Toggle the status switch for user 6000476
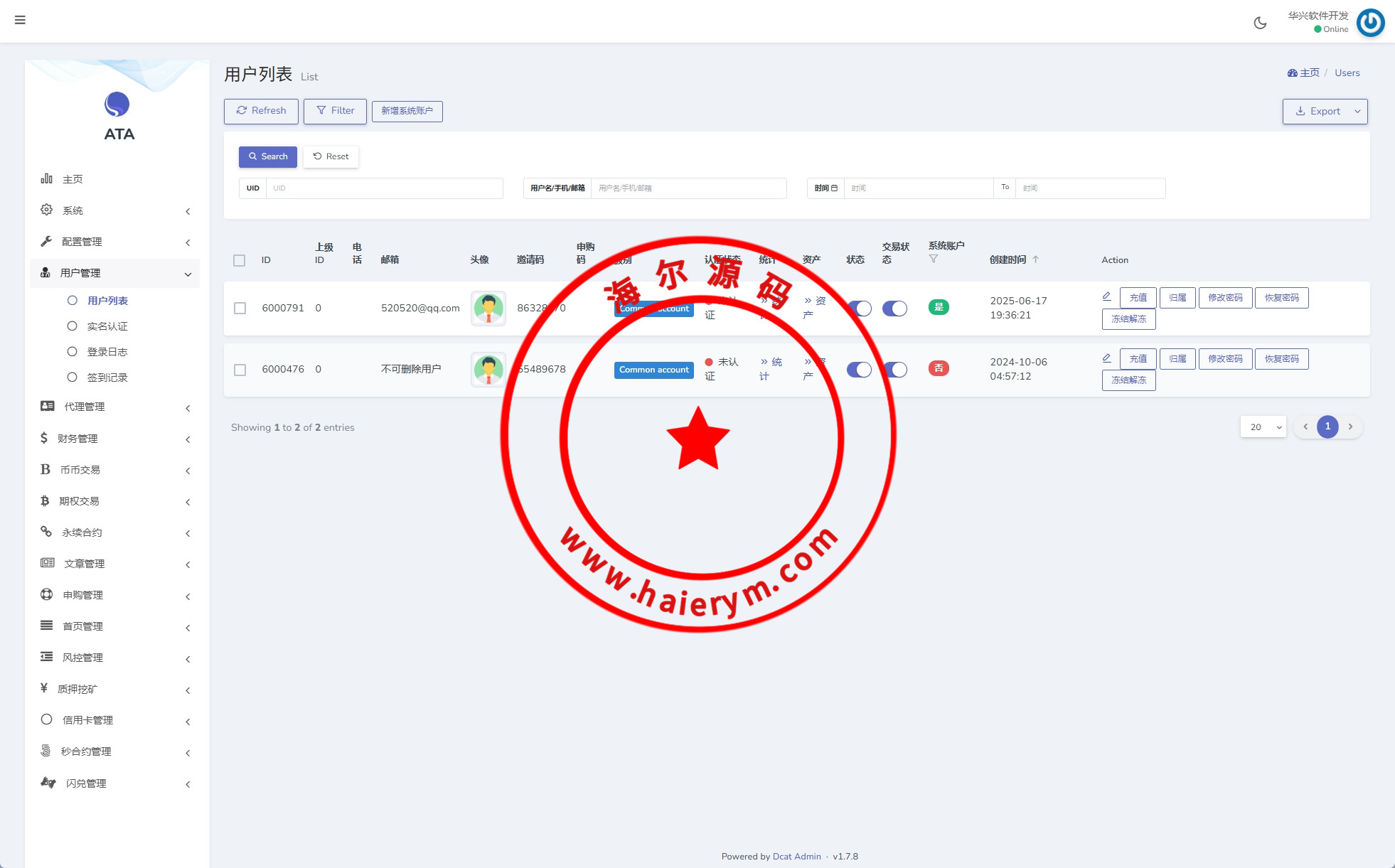The image size is (1395, 868). 859,369
